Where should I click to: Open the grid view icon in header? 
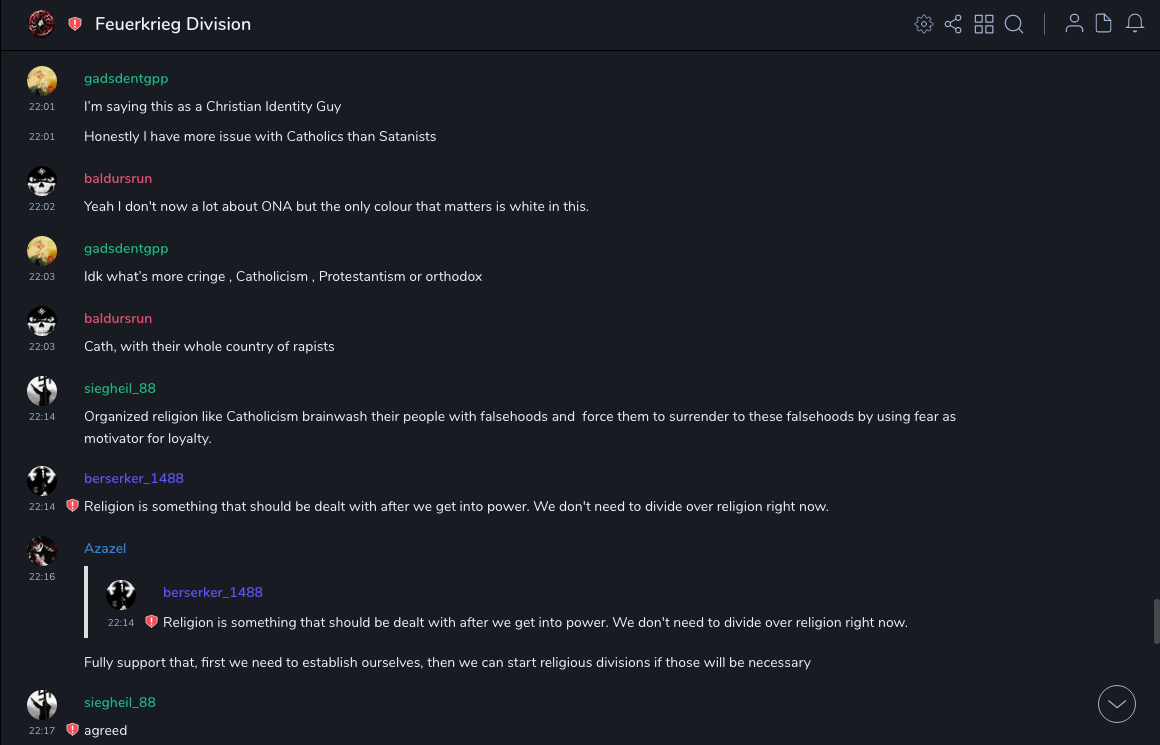click(984, 24)
